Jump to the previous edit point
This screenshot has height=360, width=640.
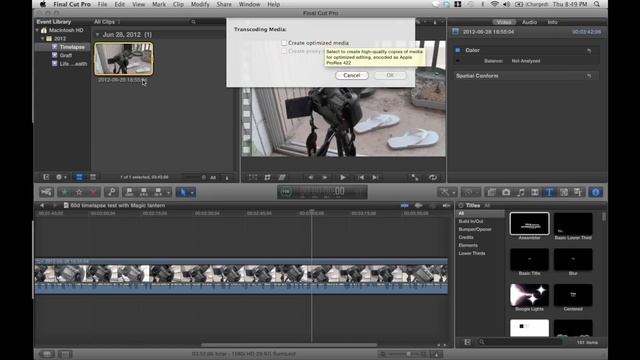[x=361, y=177]
